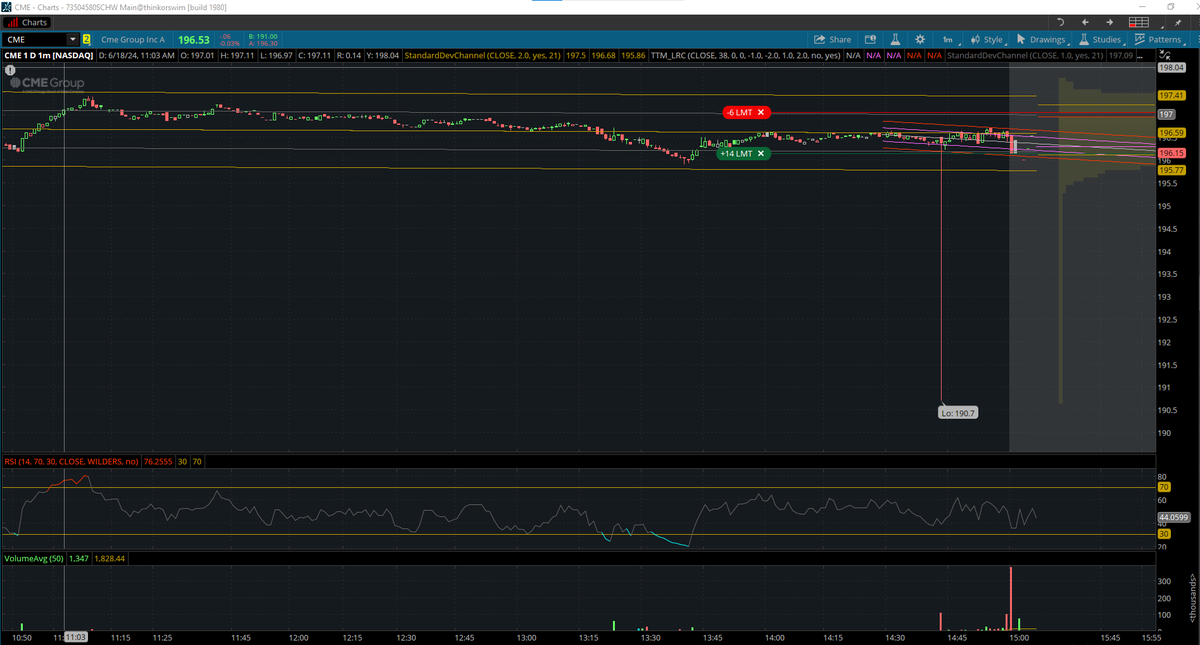Click the 196.15 red price axis label
The height and width of the screenshot is (645, 1200).
pos(1171,153)
